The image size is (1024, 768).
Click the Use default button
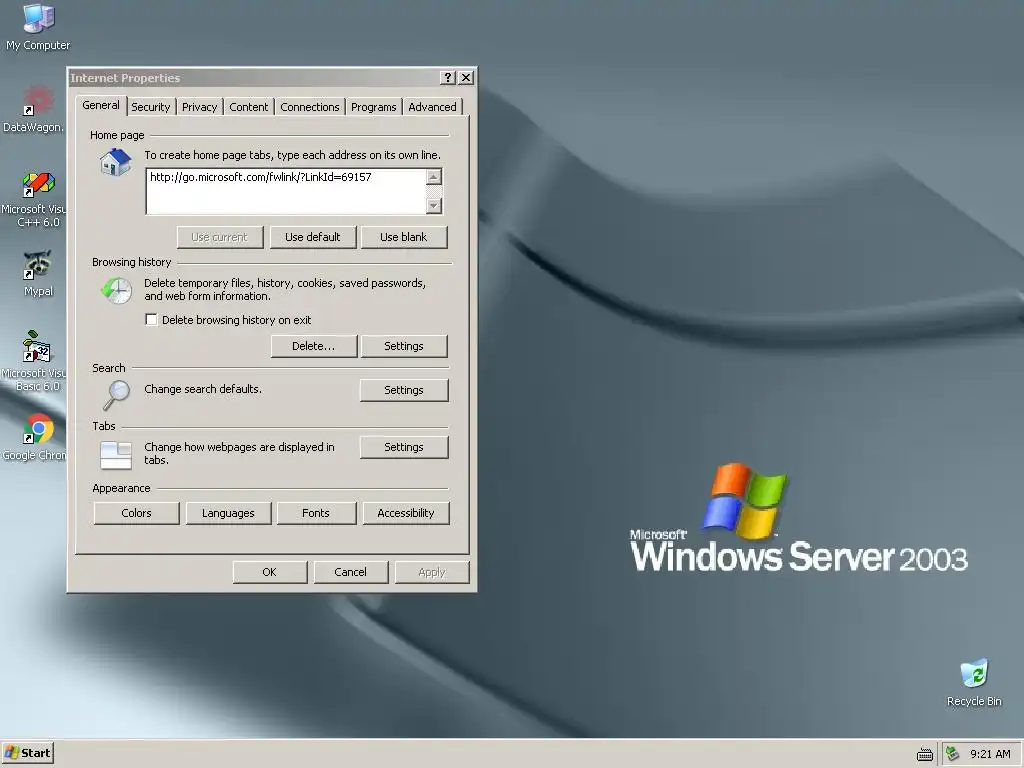[x=312, y=237]
